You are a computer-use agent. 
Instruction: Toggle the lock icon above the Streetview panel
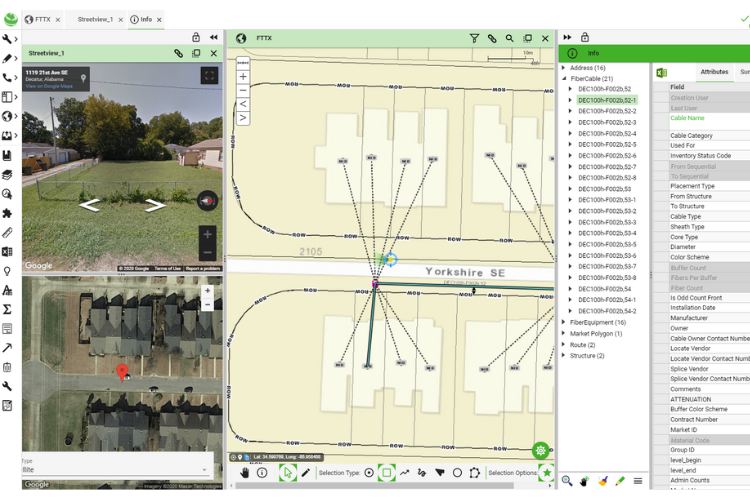(196, 37)
